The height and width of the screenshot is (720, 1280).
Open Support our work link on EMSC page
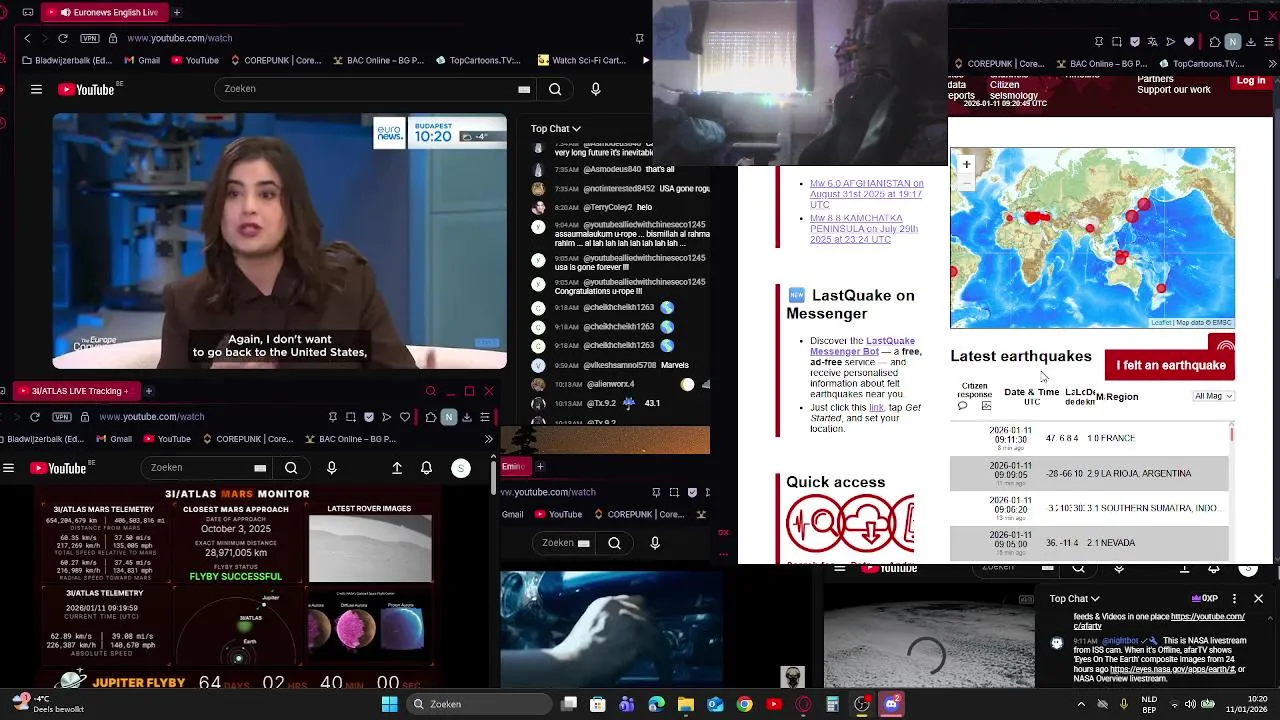1174,90
